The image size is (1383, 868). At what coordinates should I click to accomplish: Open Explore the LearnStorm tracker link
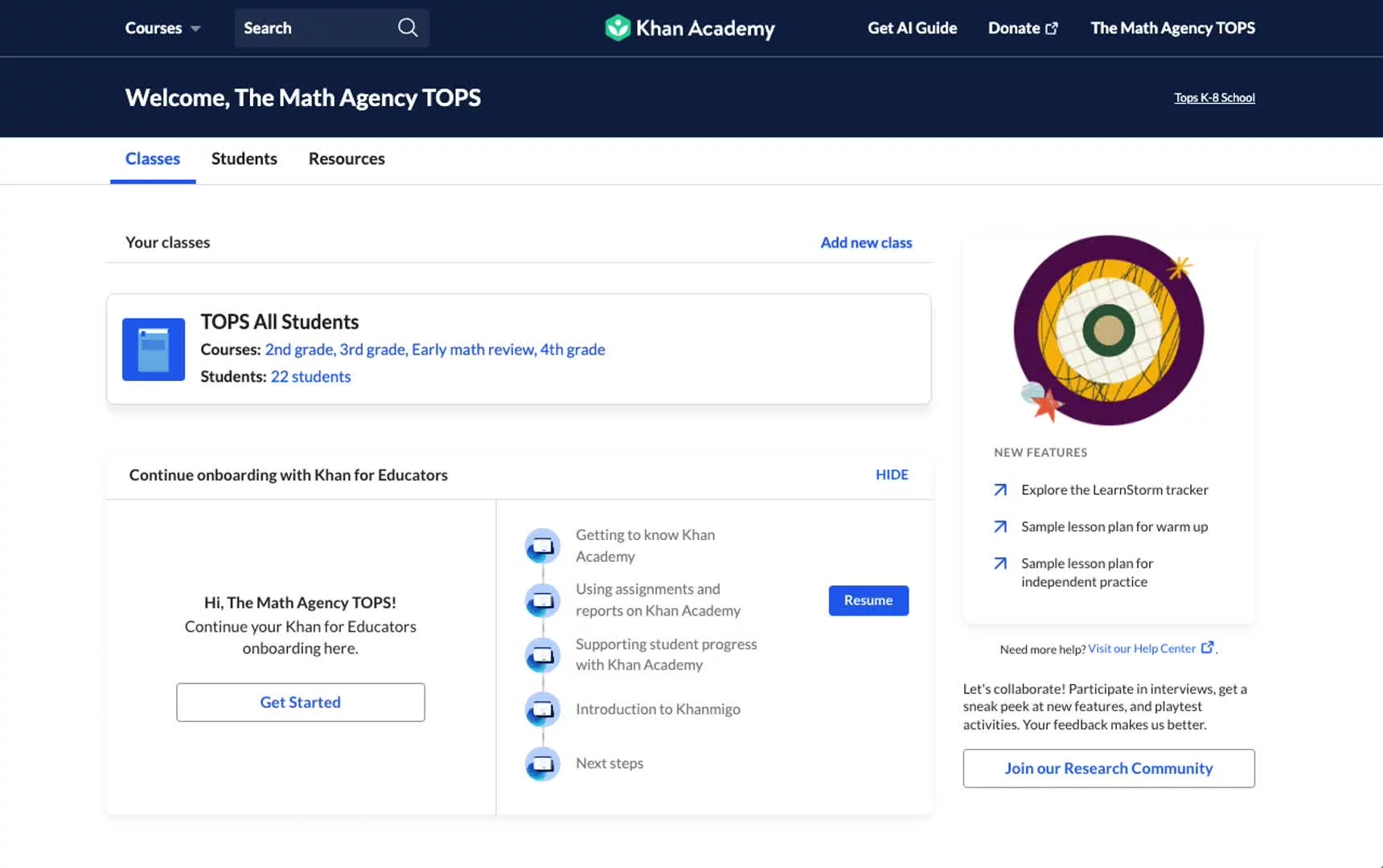tap(1114, 489)
